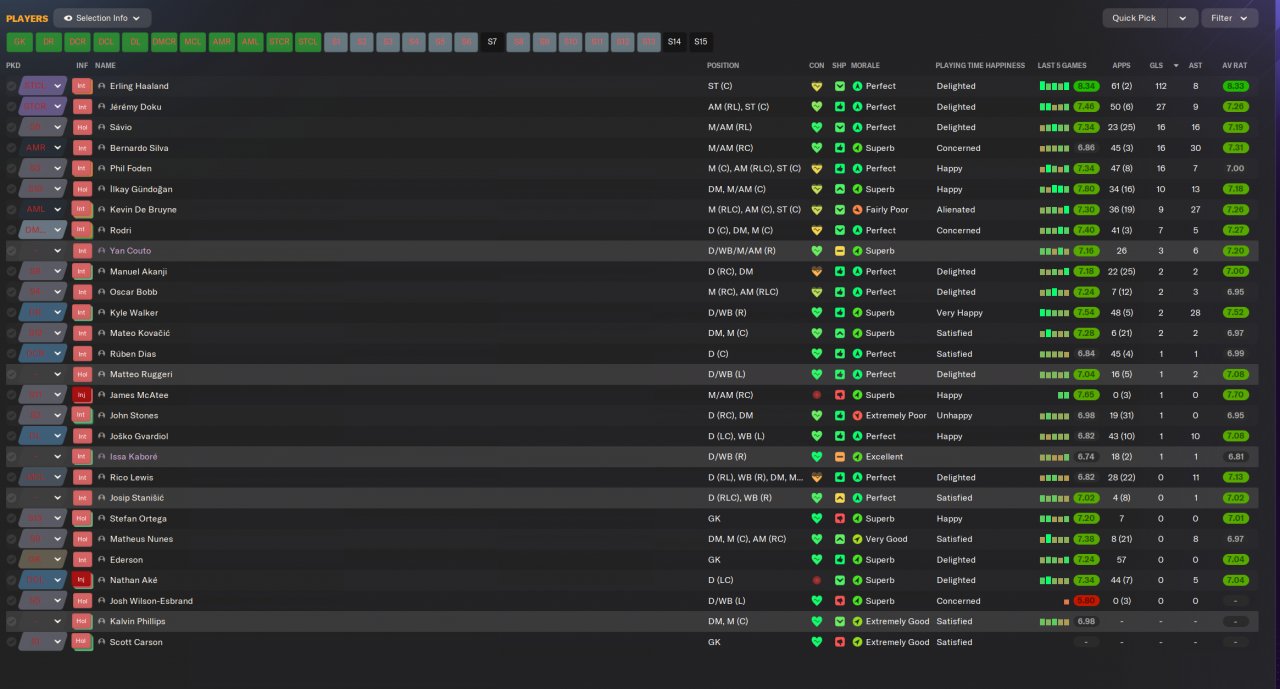Viewport: 1280px width, 689px height.
Task: Click the Int info badge for Erling Haaland
Action: coord(82,86)
